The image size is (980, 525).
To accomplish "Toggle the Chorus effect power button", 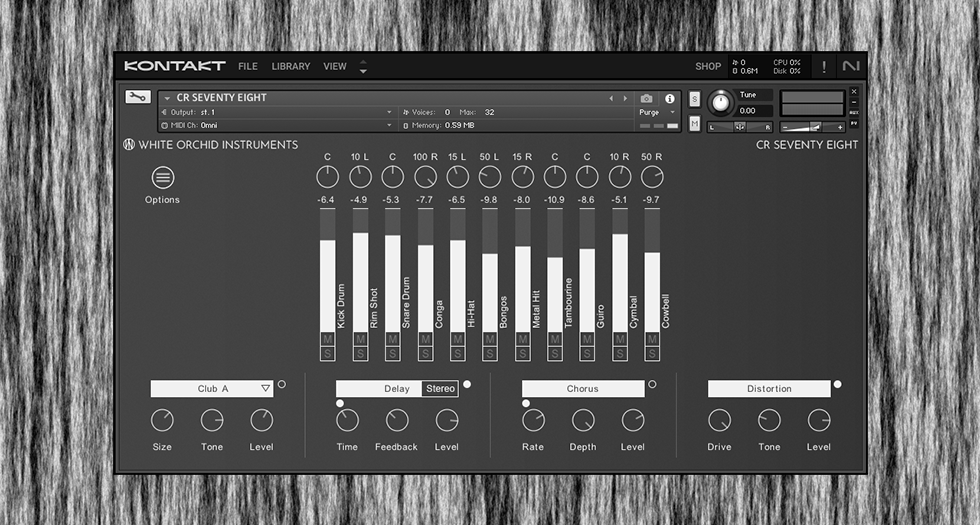I will pyautogui.click(x=652, y=384).
